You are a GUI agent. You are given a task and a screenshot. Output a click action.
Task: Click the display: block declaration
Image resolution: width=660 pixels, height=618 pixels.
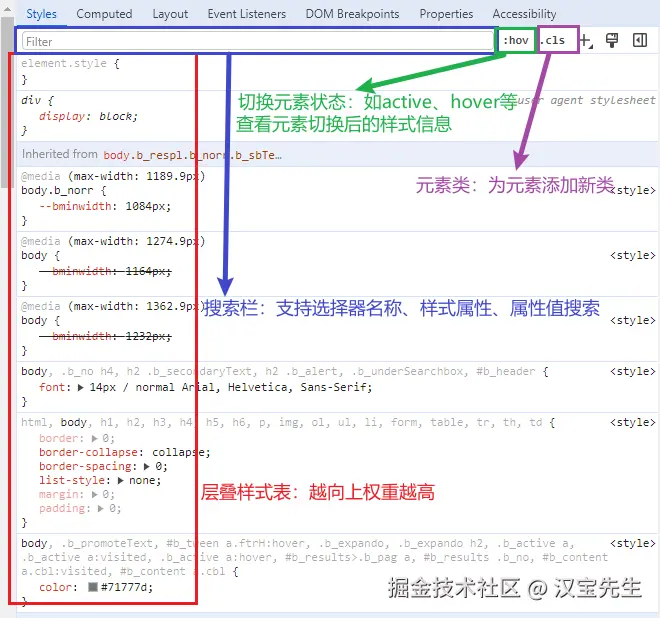tap(88, 116)
